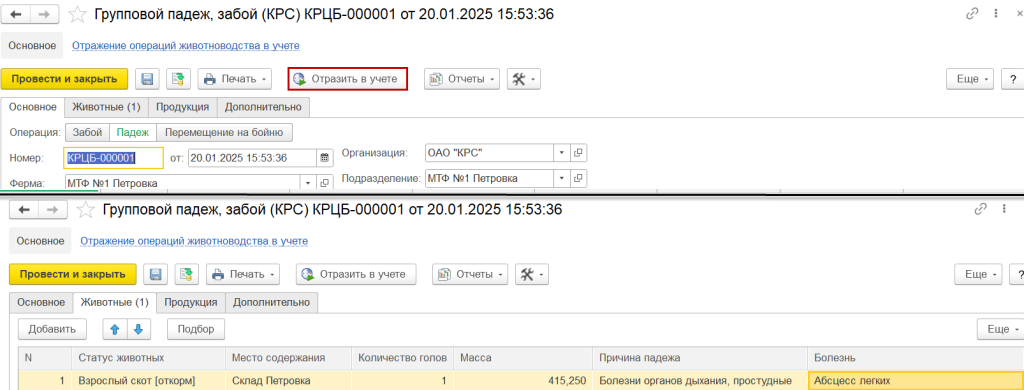1024x390 pixels.
Task: Click the save (floppy disk) icon in the upper toolbar
Action: coord(147,79)
